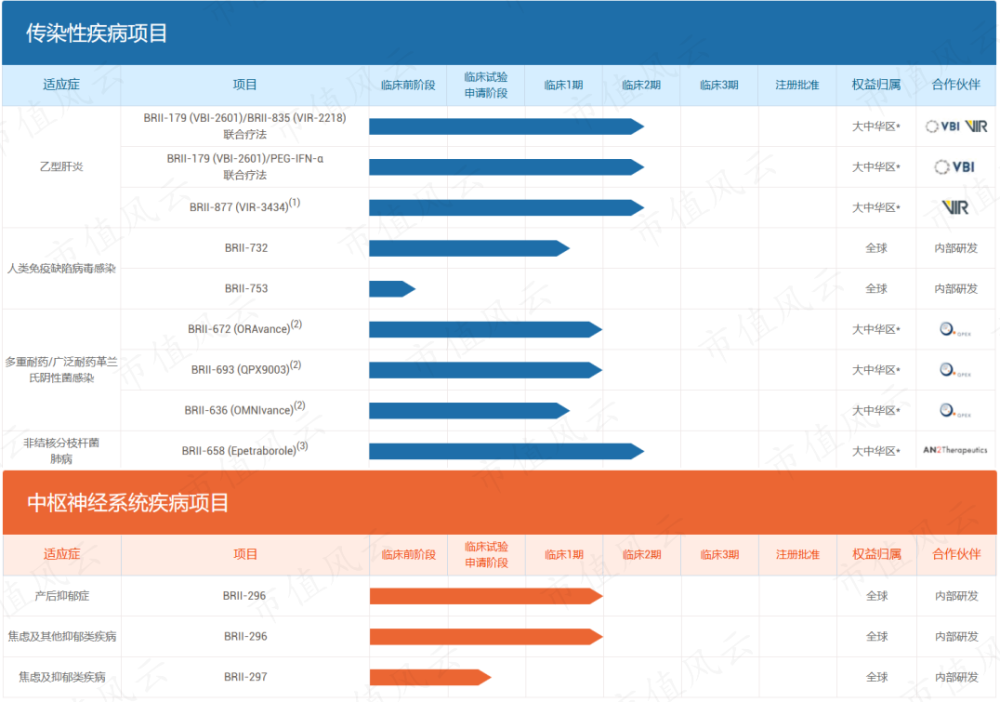1000x702 pixels.
Task: Click the VBI logo in PEG-IFN-α row
Action: click(x=955, y=167)
